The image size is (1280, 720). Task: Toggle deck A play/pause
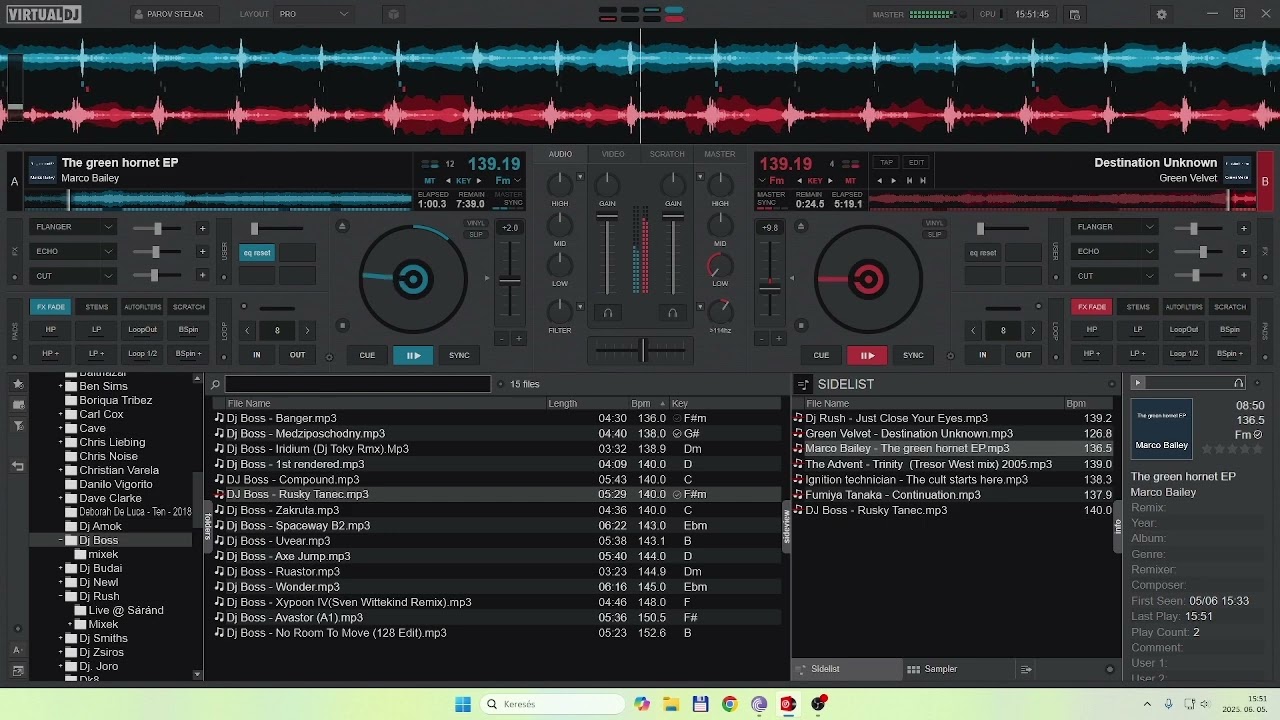[x=413, y=355]
